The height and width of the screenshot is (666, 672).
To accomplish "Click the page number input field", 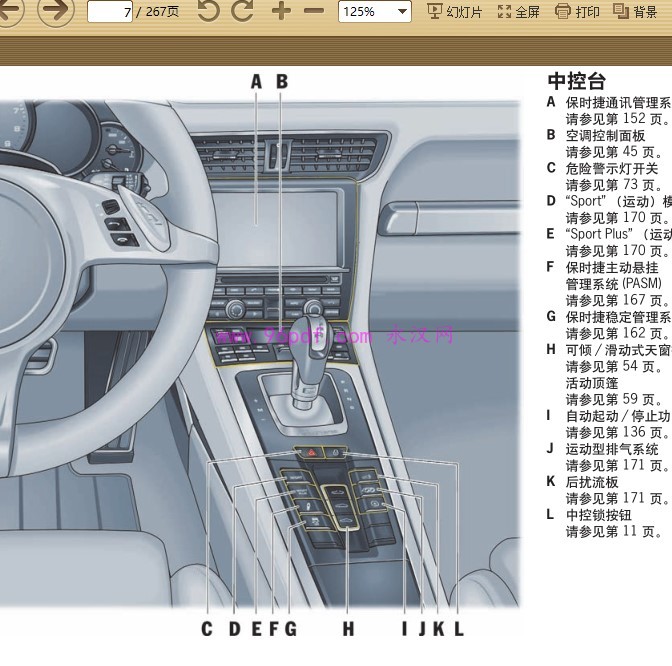I will pyautogui.click(x=110, y=12).
